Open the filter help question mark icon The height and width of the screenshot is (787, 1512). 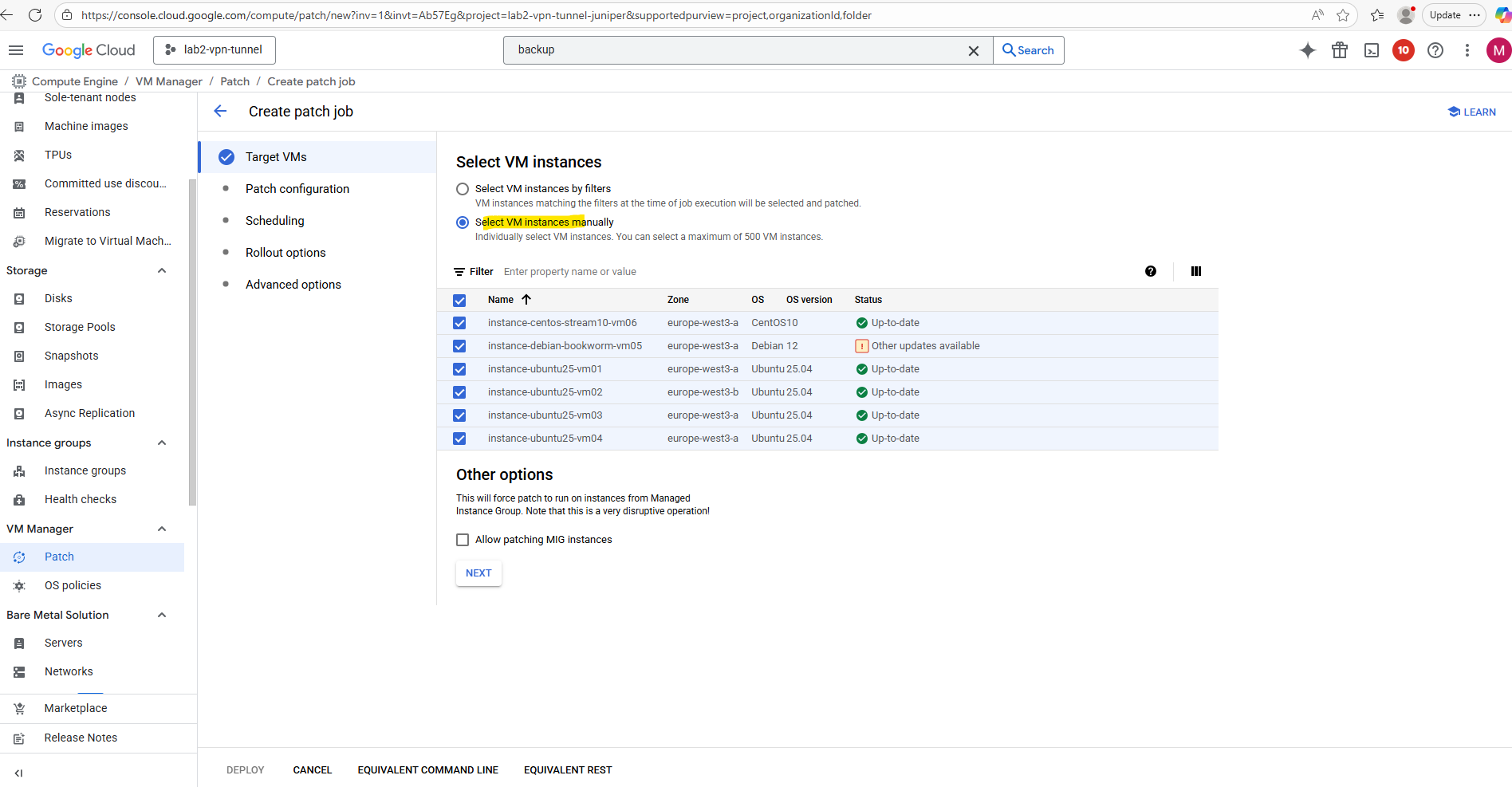point(1150,271)
